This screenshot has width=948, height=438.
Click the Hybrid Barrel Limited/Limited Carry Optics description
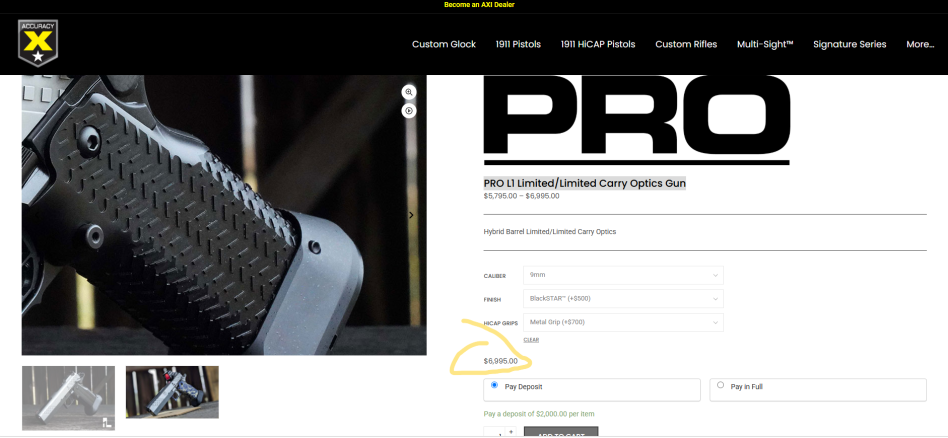coord(550,232)
